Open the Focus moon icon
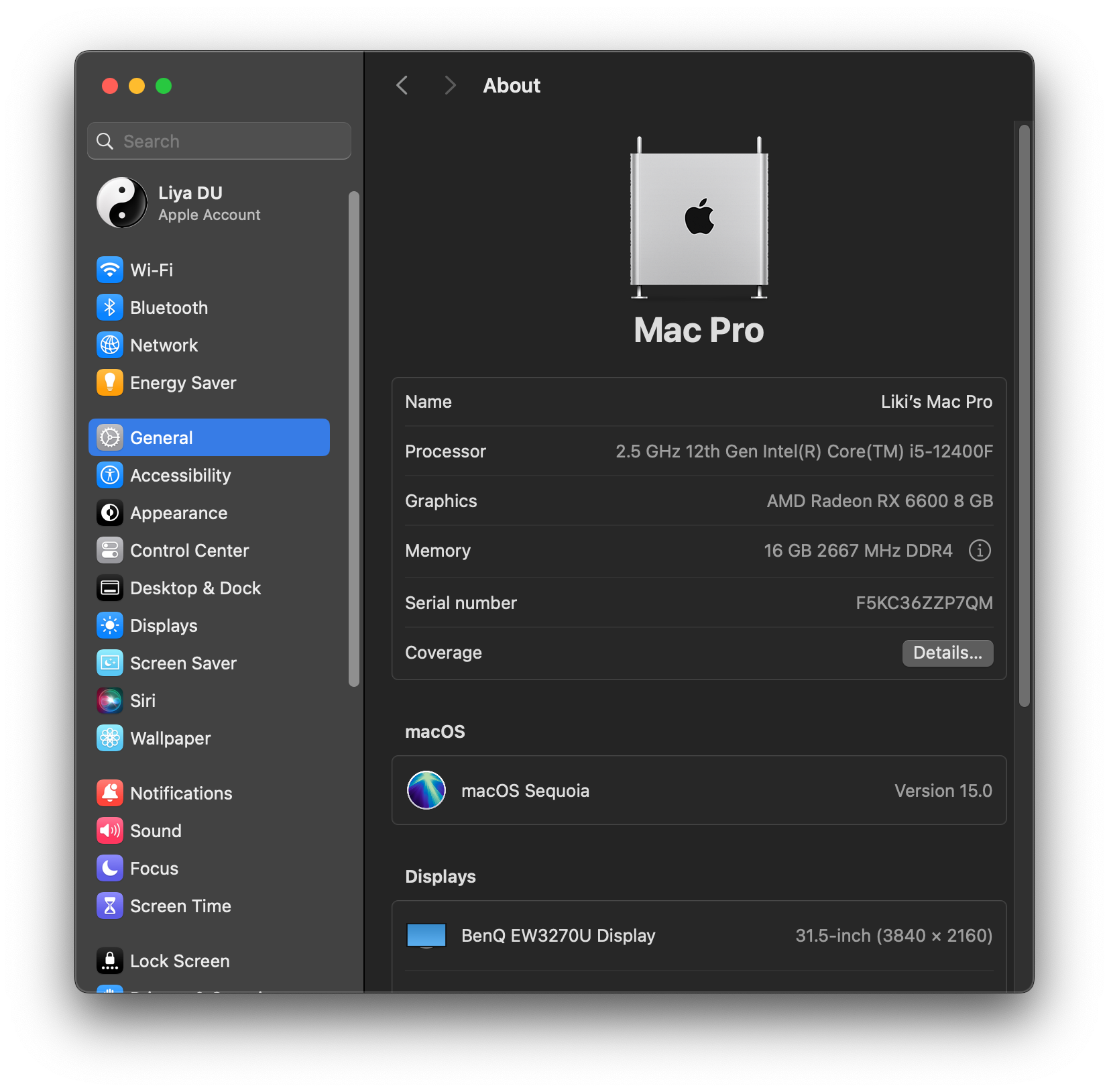This screenshot has height=1092, width=1109. 110,868
